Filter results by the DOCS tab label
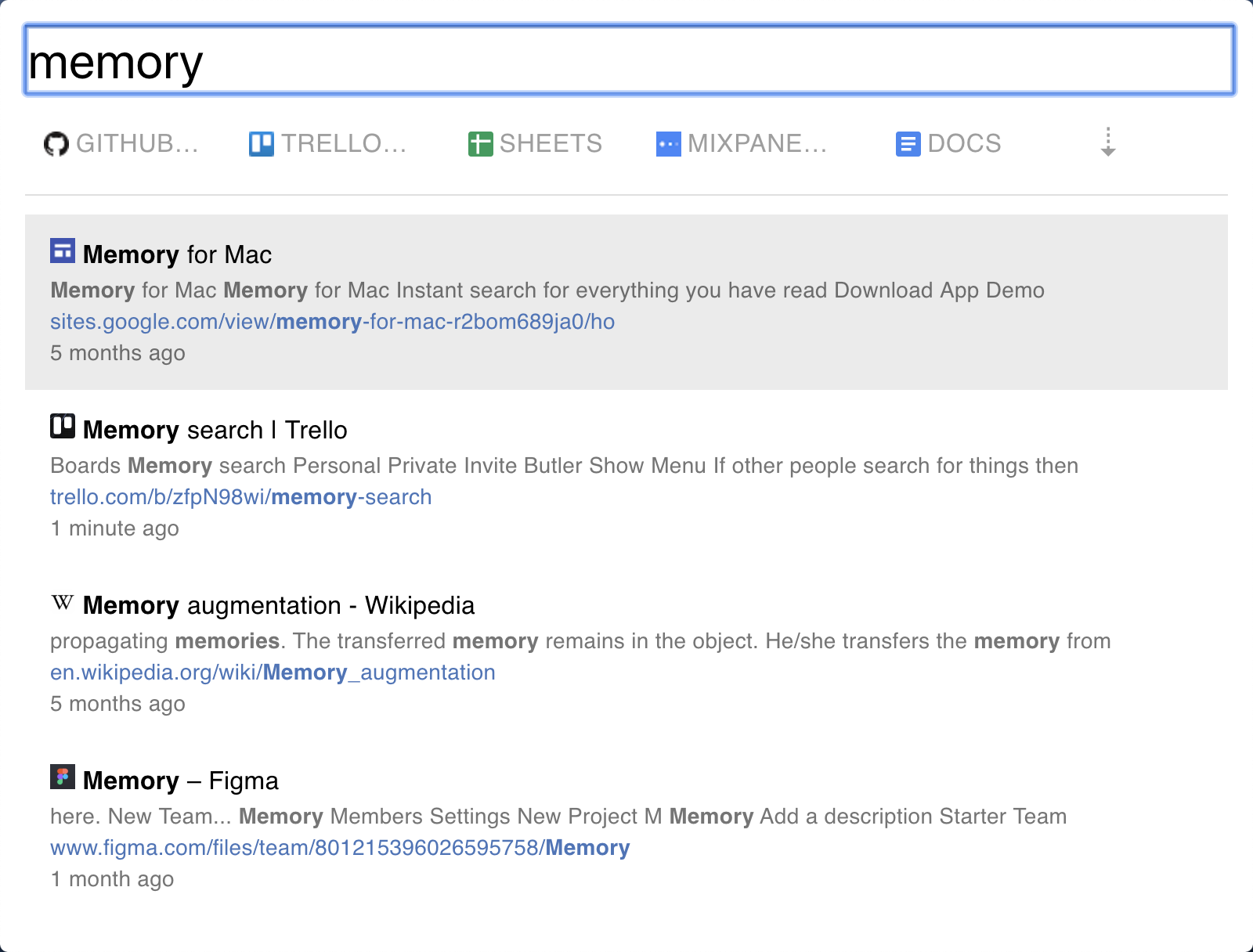Viewport: 1253px width, 952px height. (x=964, y=144)
